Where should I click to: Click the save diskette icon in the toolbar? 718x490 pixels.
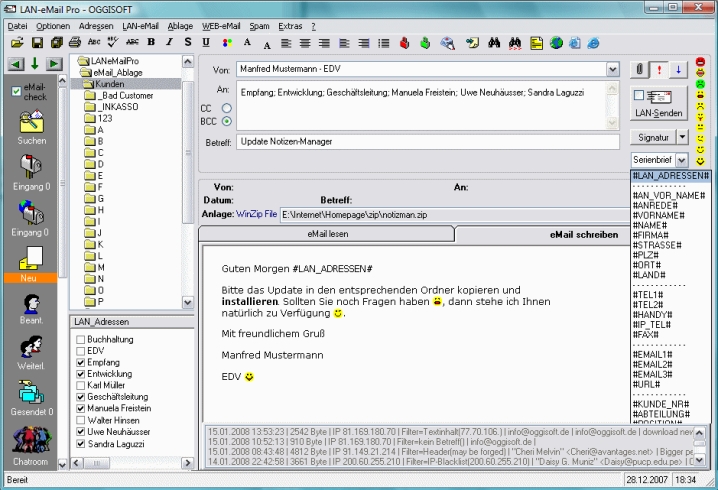tap(37, 43)
